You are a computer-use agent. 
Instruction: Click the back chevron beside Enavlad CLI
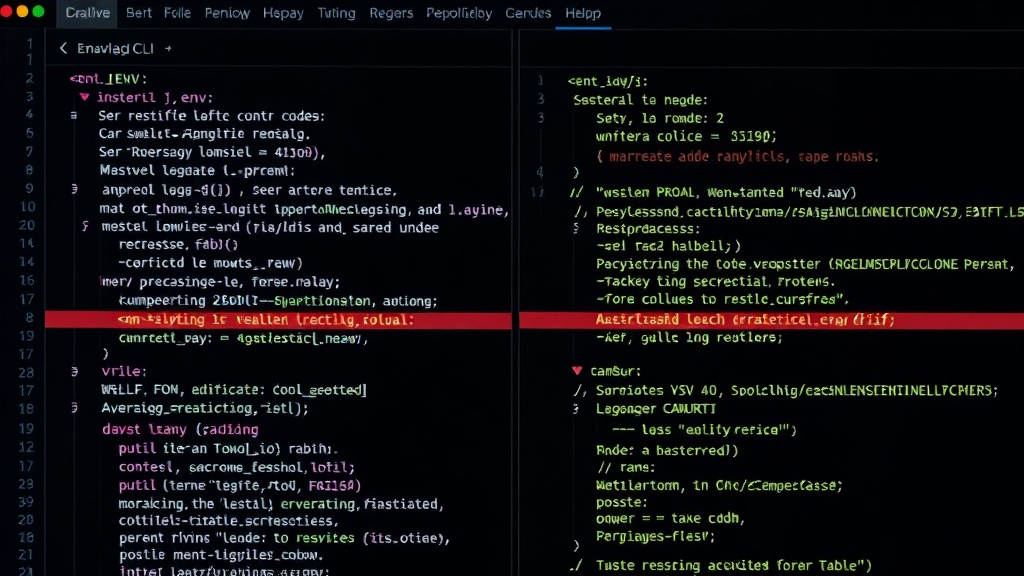click(x=63, y=48)
